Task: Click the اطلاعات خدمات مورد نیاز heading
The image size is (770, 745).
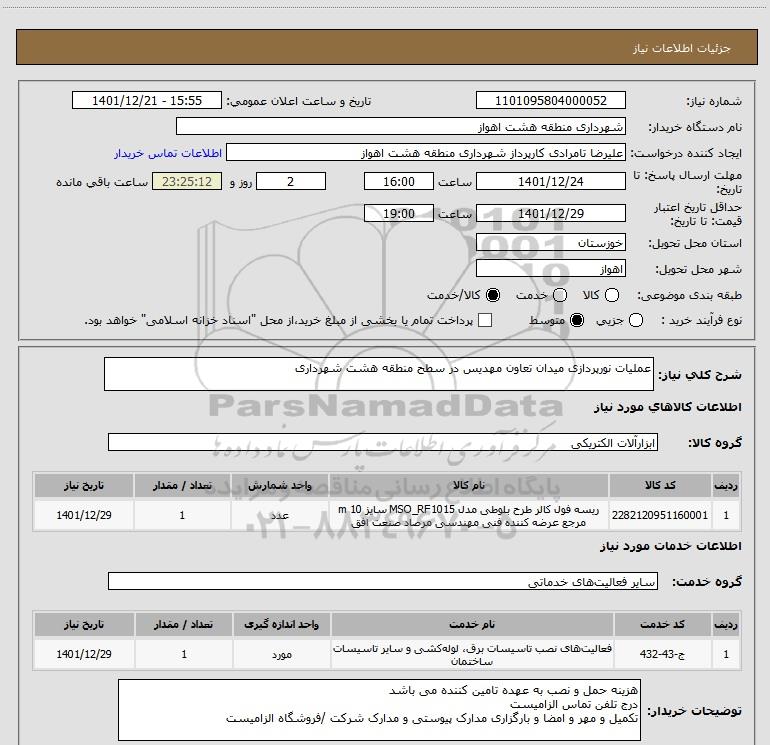Action: (671, 546)
